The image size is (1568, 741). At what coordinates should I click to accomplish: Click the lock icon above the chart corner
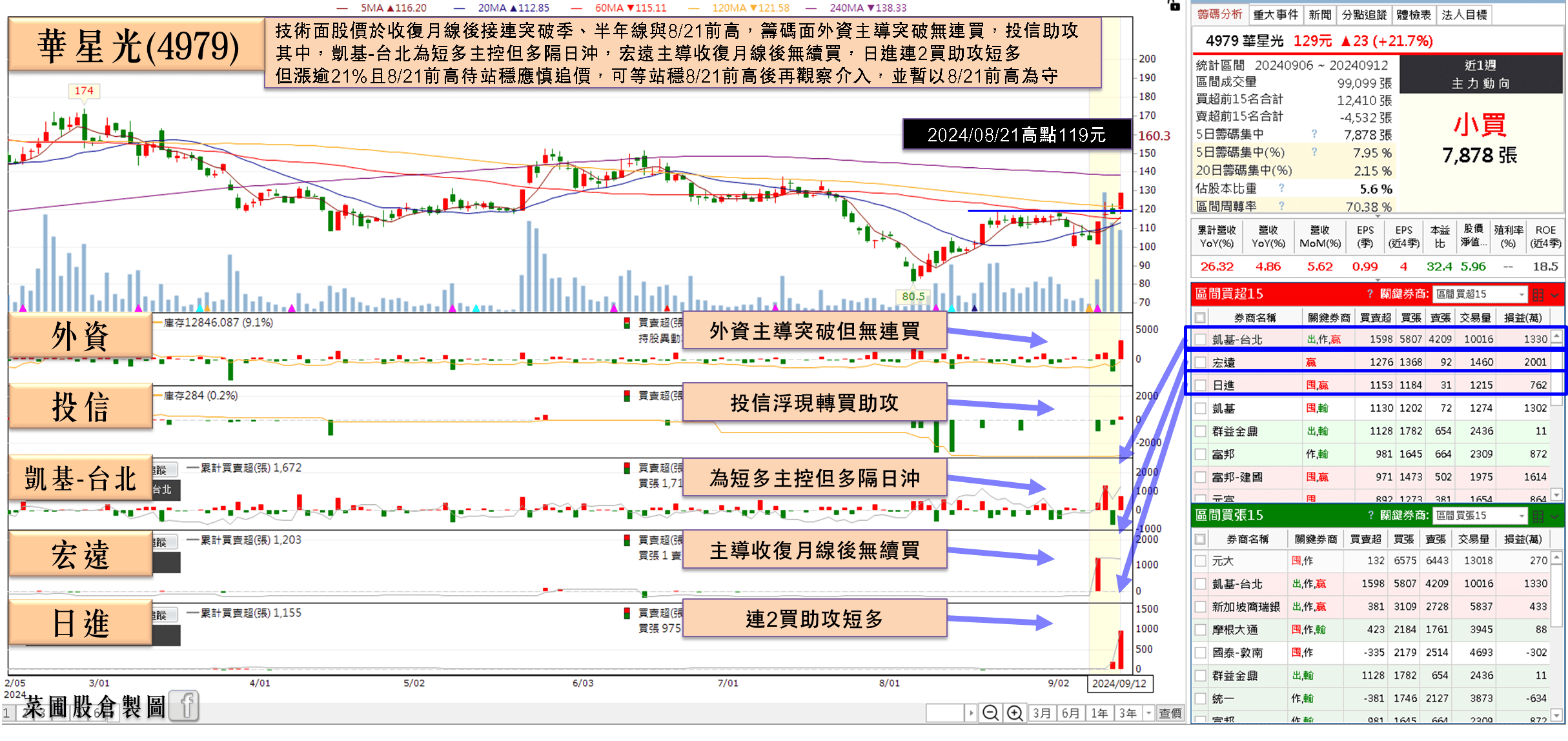[1174, 5]
